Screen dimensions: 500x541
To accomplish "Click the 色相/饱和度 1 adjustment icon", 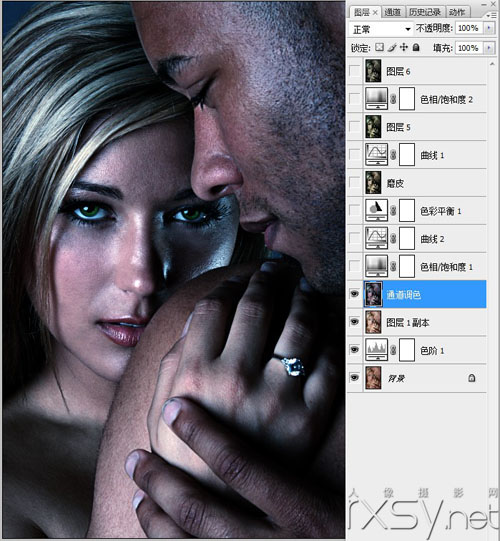I will (376, 266).
